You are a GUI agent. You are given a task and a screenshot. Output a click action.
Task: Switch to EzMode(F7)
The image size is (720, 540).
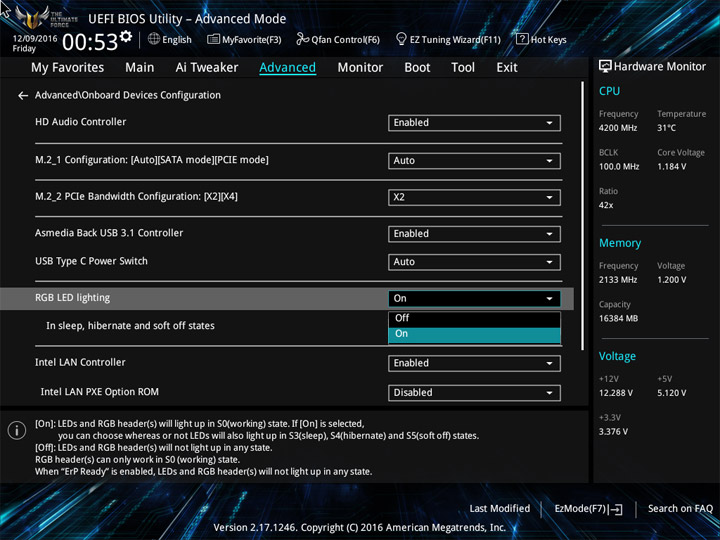(x=589, y=509)
